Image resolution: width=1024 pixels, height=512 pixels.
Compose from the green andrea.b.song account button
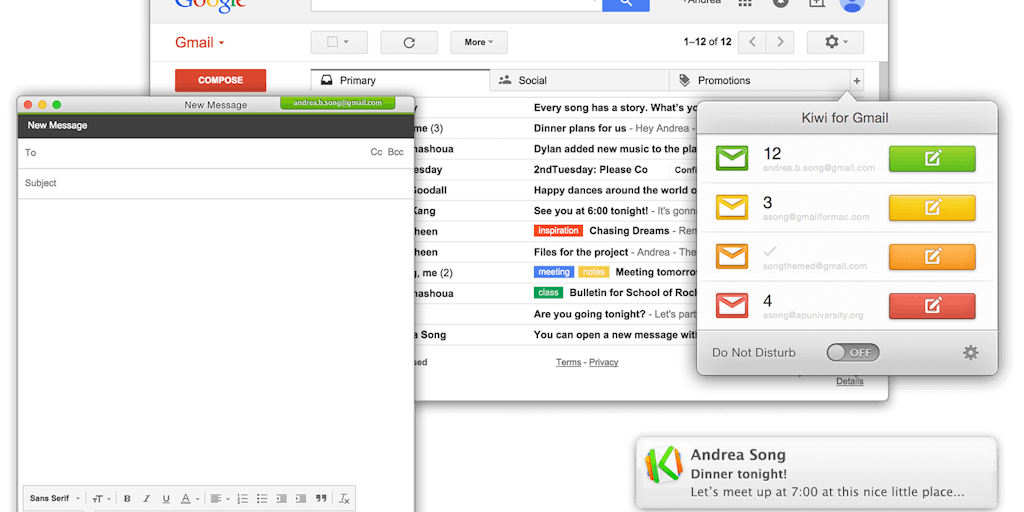(x=932, y=159)
